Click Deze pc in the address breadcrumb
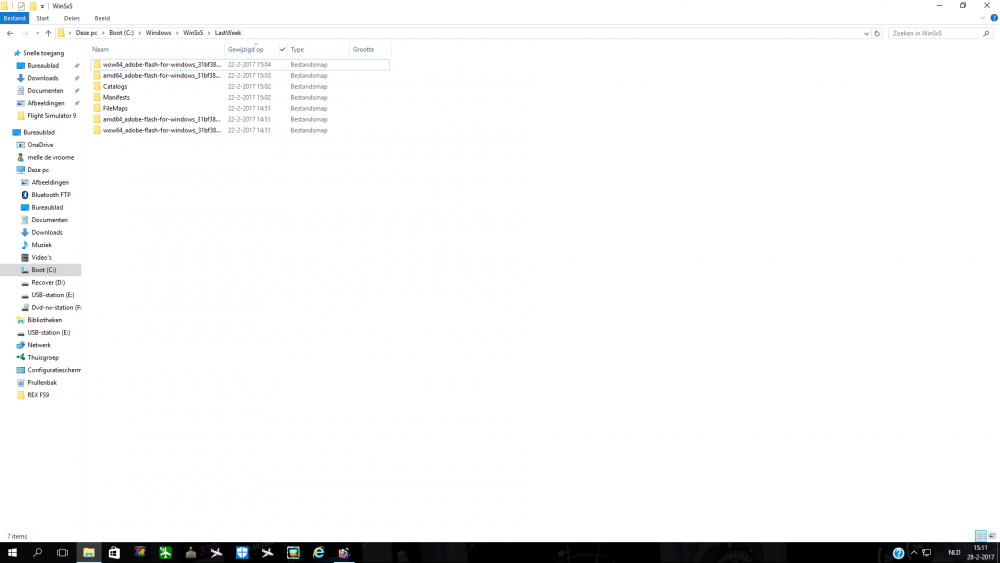 click(86, 33)
